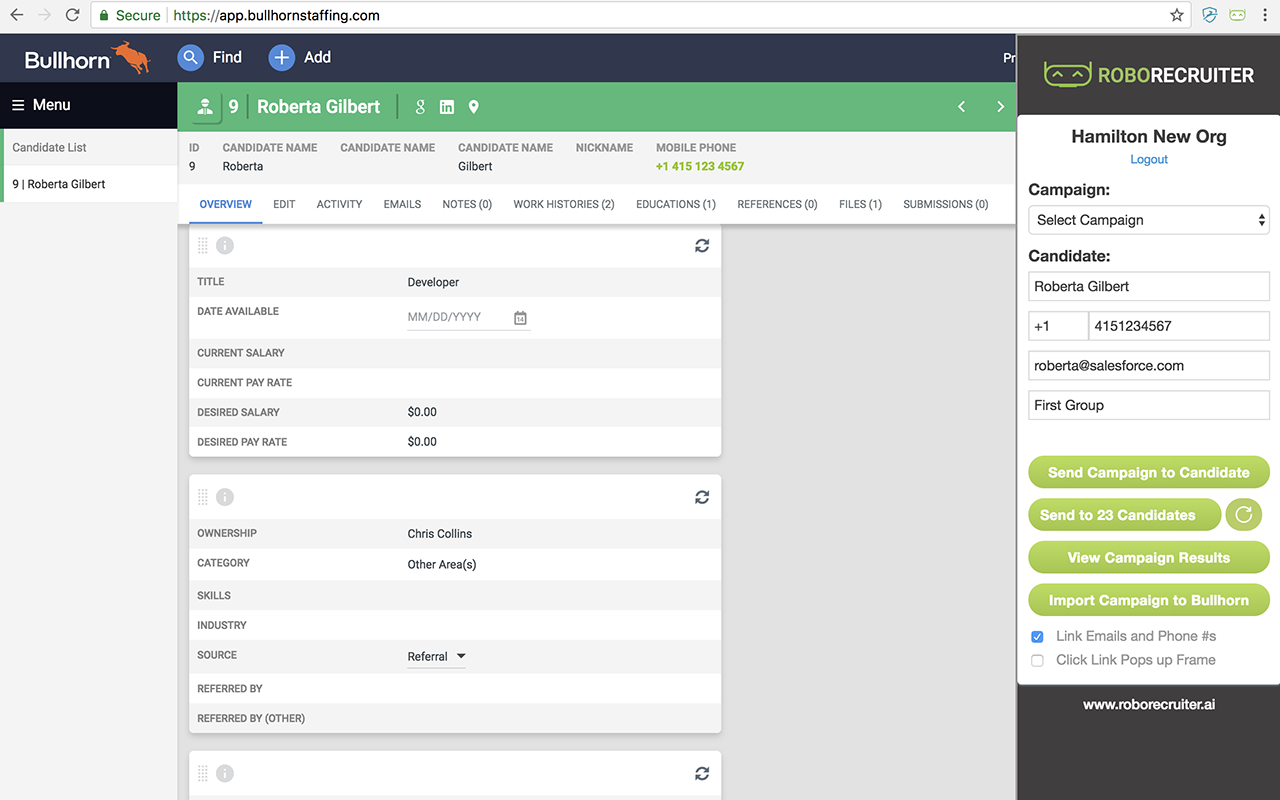The height and width of the screenshot is (800, 1280).
Task: Click the mobile phone number +1 415 123 4567
Action: [x=700, y=166]
